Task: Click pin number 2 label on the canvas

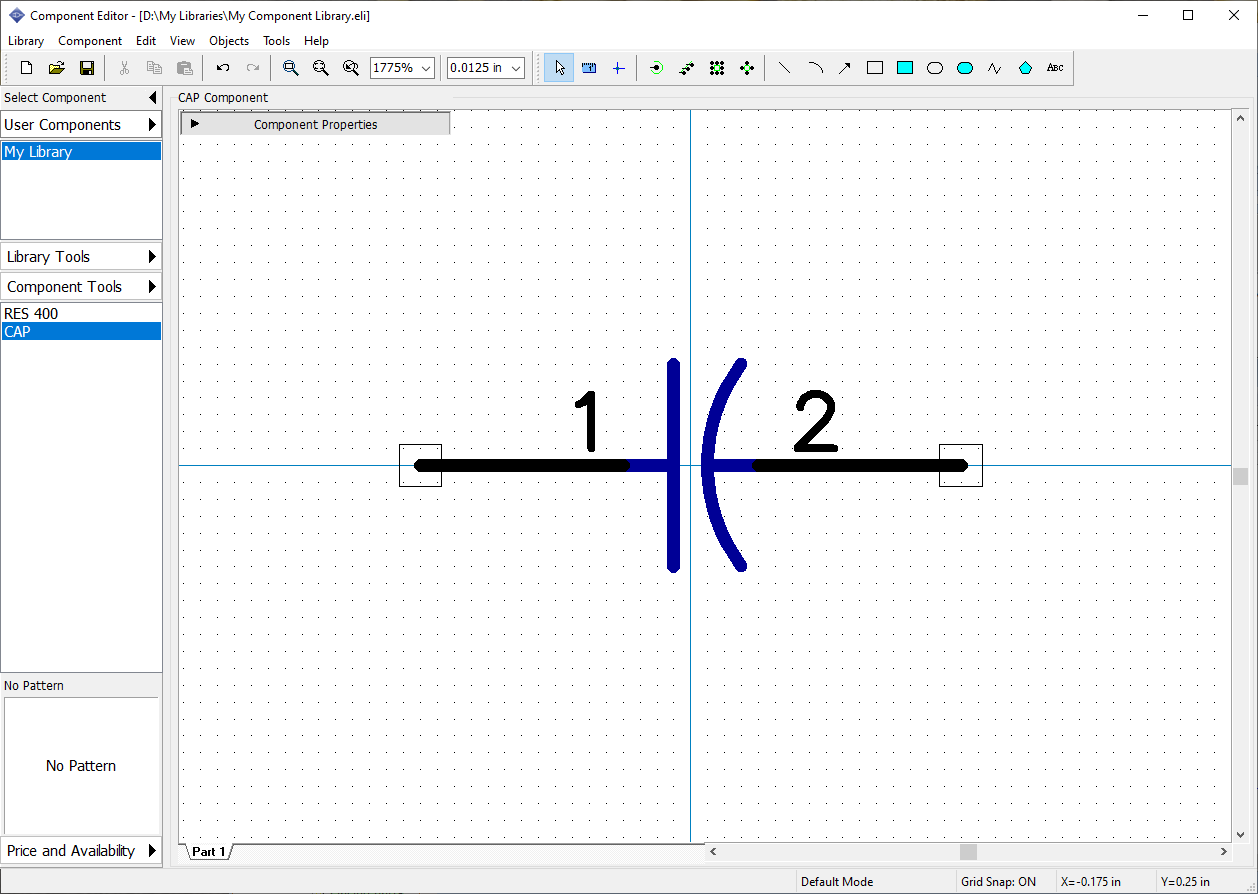Action: [x=815, y=420]
